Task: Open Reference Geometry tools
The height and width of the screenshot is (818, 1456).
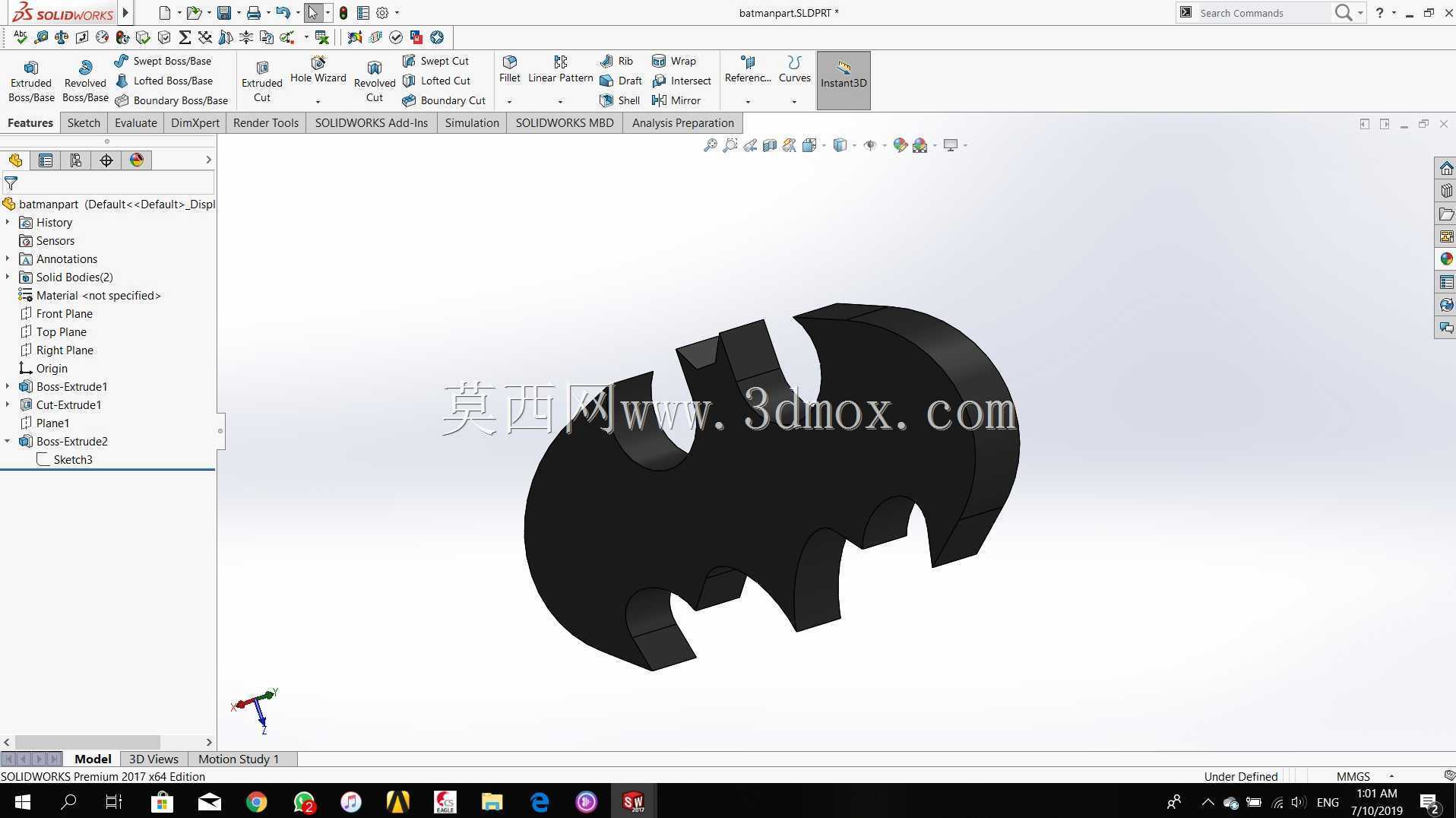Action: [x=748, y=69]
